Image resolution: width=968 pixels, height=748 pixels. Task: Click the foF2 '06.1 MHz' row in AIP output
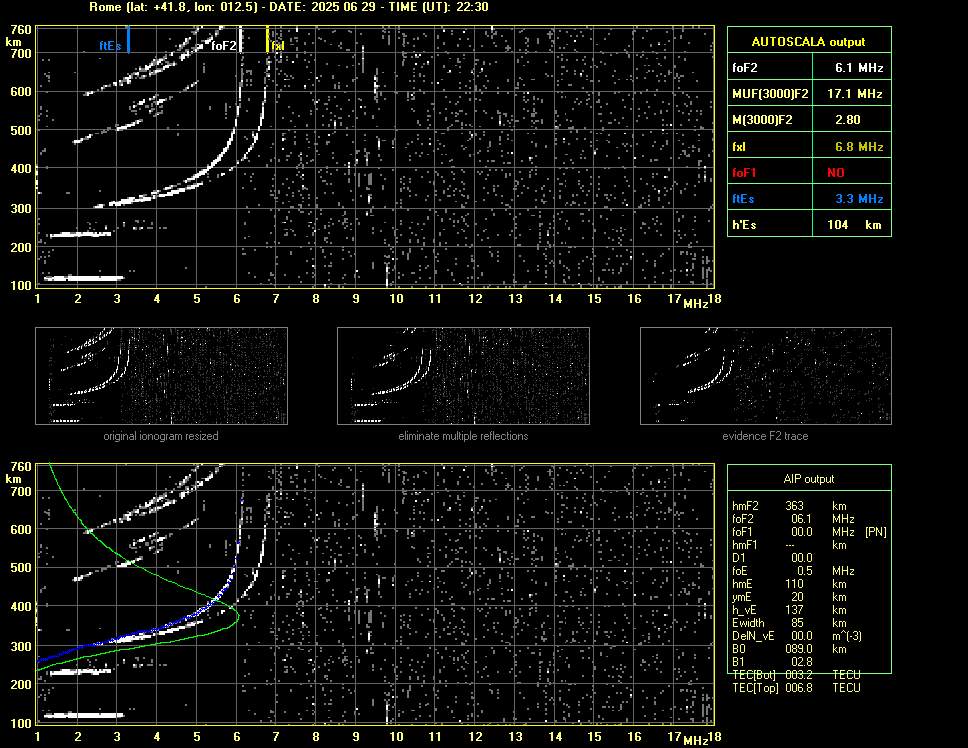(793, 519)
